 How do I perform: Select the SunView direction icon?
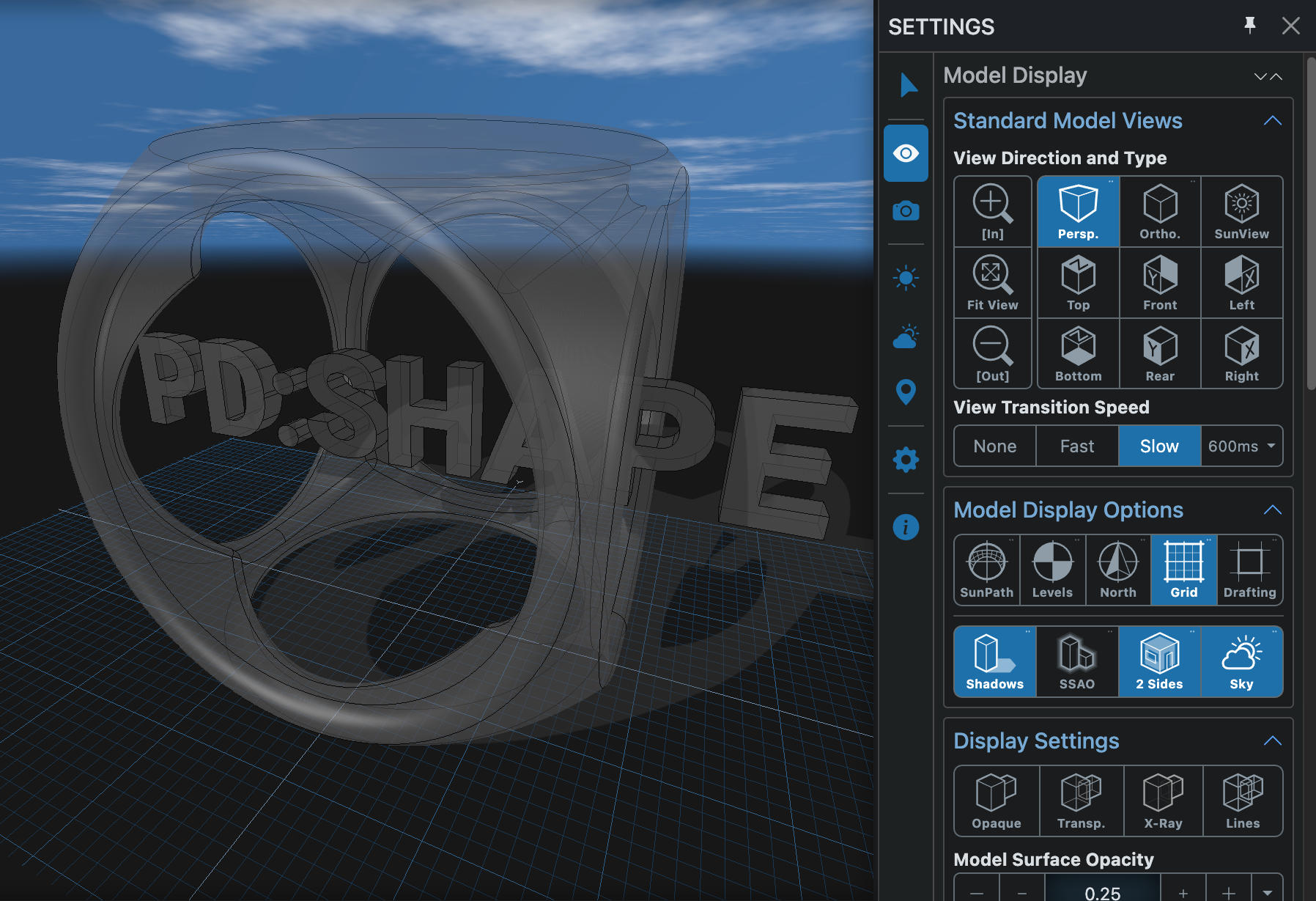coord(1241,211)
